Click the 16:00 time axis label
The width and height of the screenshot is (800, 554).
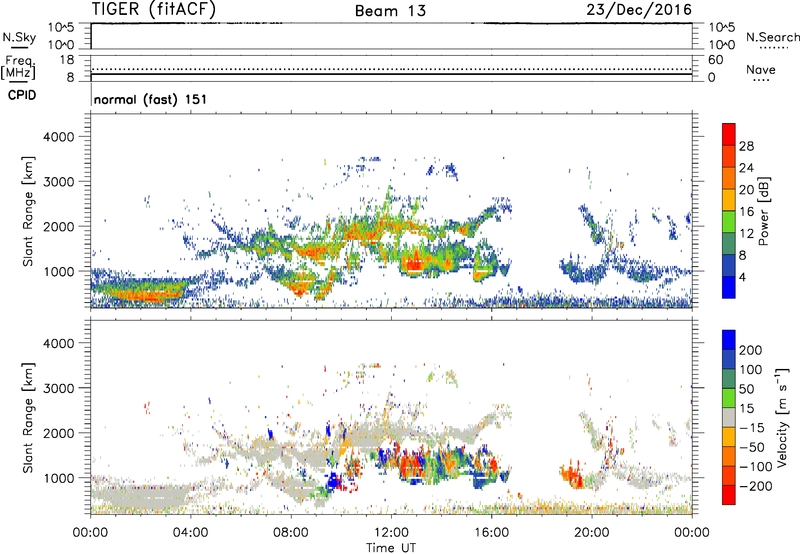tap(491, 533)
